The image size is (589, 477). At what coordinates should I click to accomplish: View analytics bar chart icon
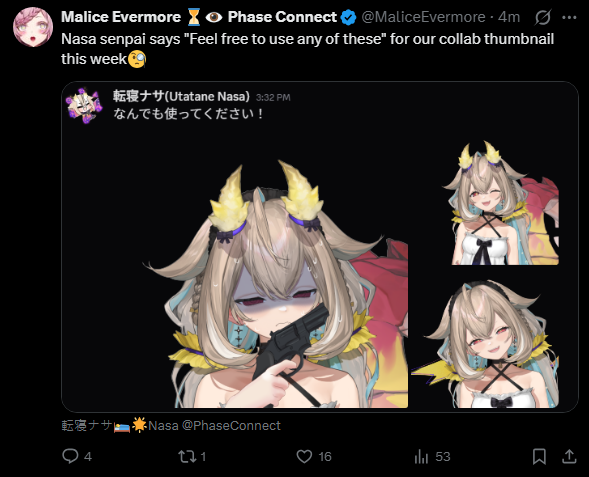click(421, 457)
